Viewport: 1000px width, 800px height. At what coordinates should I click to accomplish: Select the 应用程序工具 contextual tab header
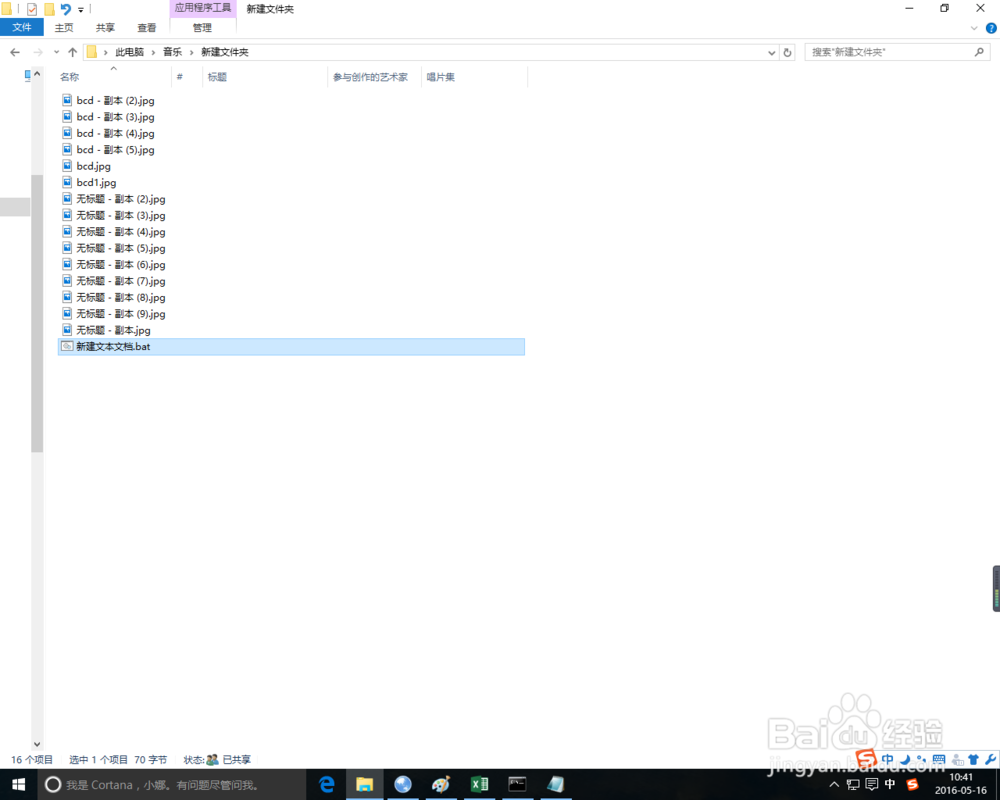(x=203, y=8)
